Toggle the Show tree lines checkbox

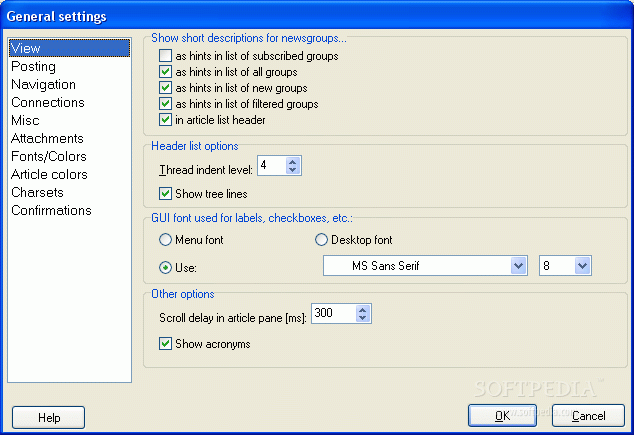tap(165, 193)
